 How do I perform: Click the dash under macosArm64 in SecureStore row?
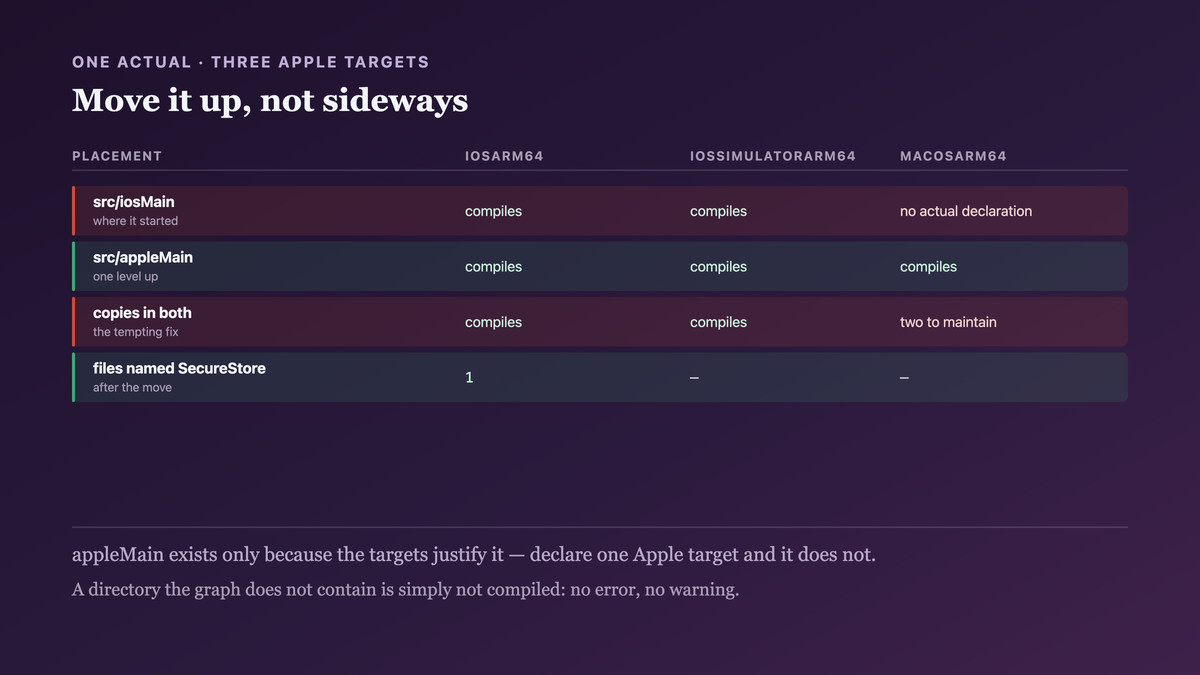coord(905,378)
